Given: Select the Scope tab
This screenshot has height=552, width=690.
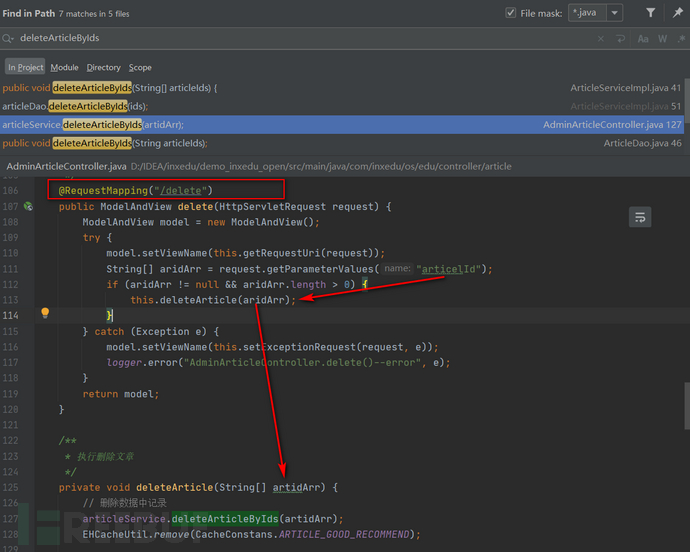Looking at the screenshot, I should pyautogui.click(x=141, y=67).
